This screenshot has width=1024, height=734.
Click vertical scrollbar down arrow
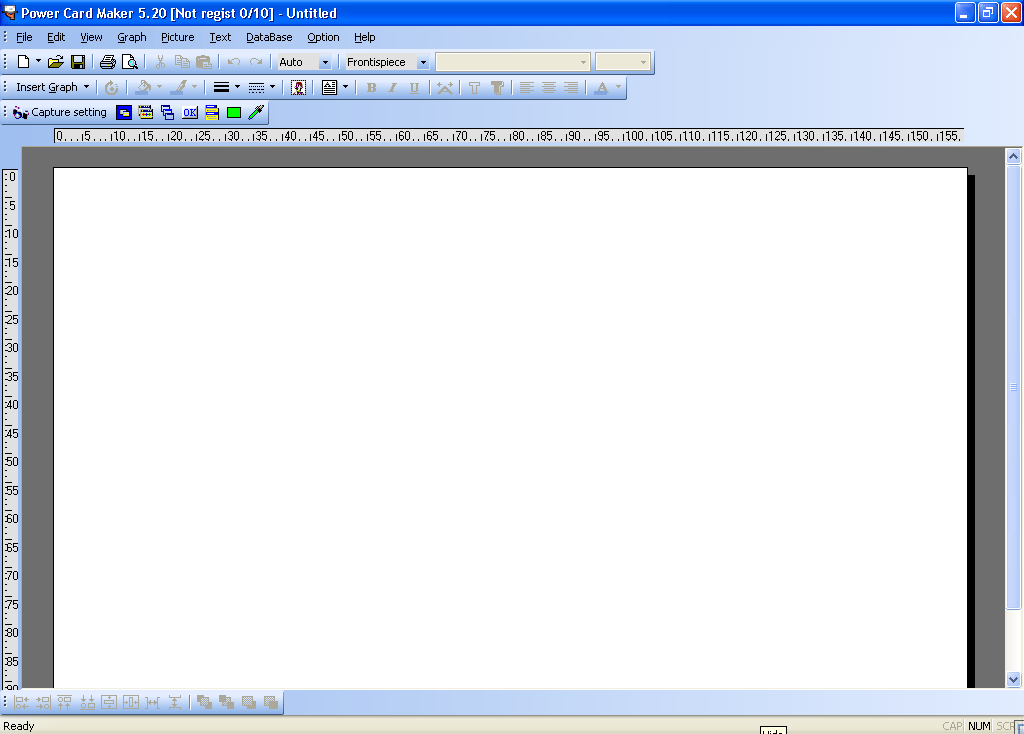pos(1013,680)
